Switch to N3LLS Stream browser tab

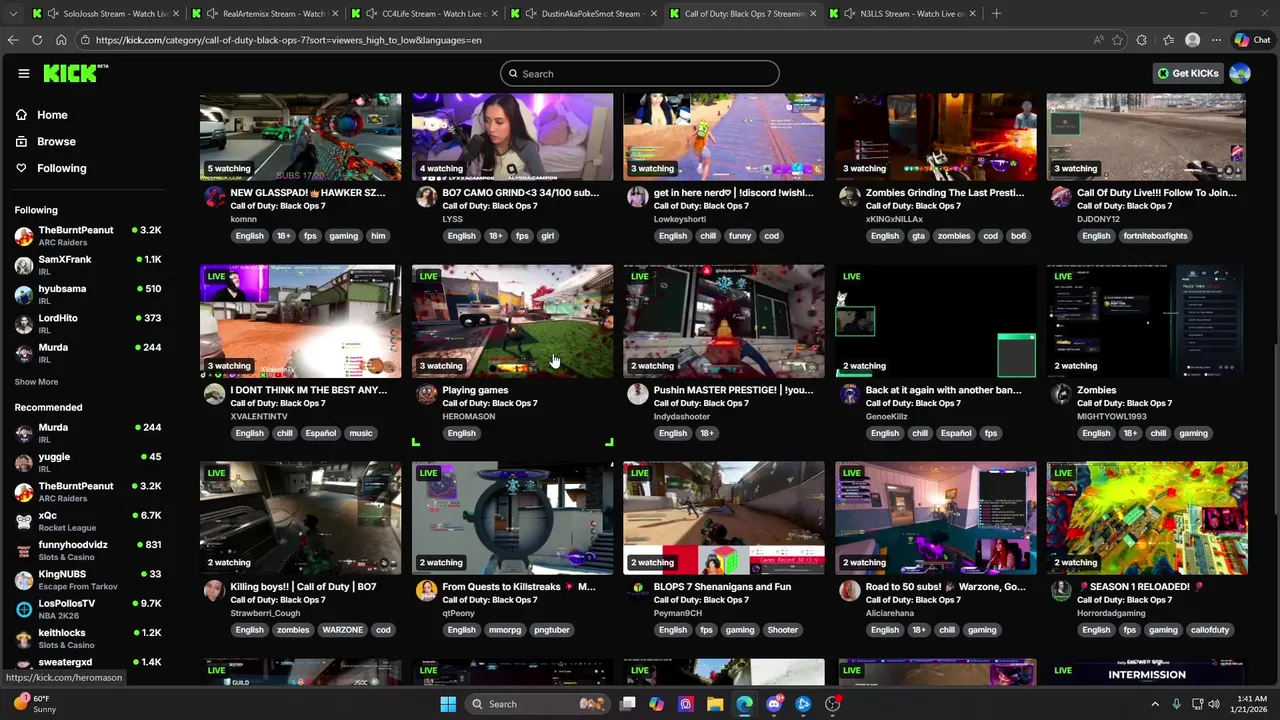tap(901, 13)
